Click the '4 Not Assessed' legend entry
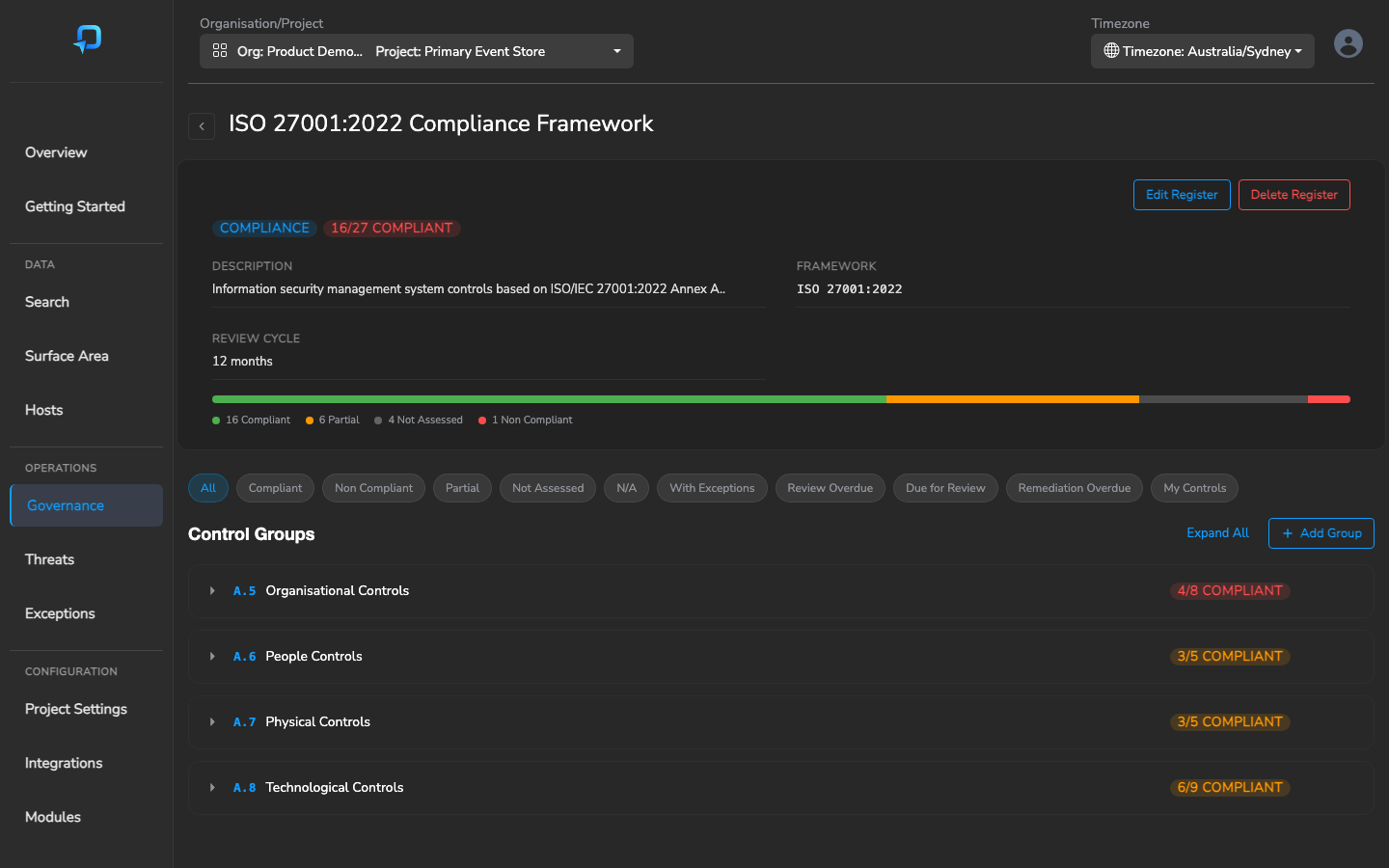The image size is (1389, 868). 419,420
